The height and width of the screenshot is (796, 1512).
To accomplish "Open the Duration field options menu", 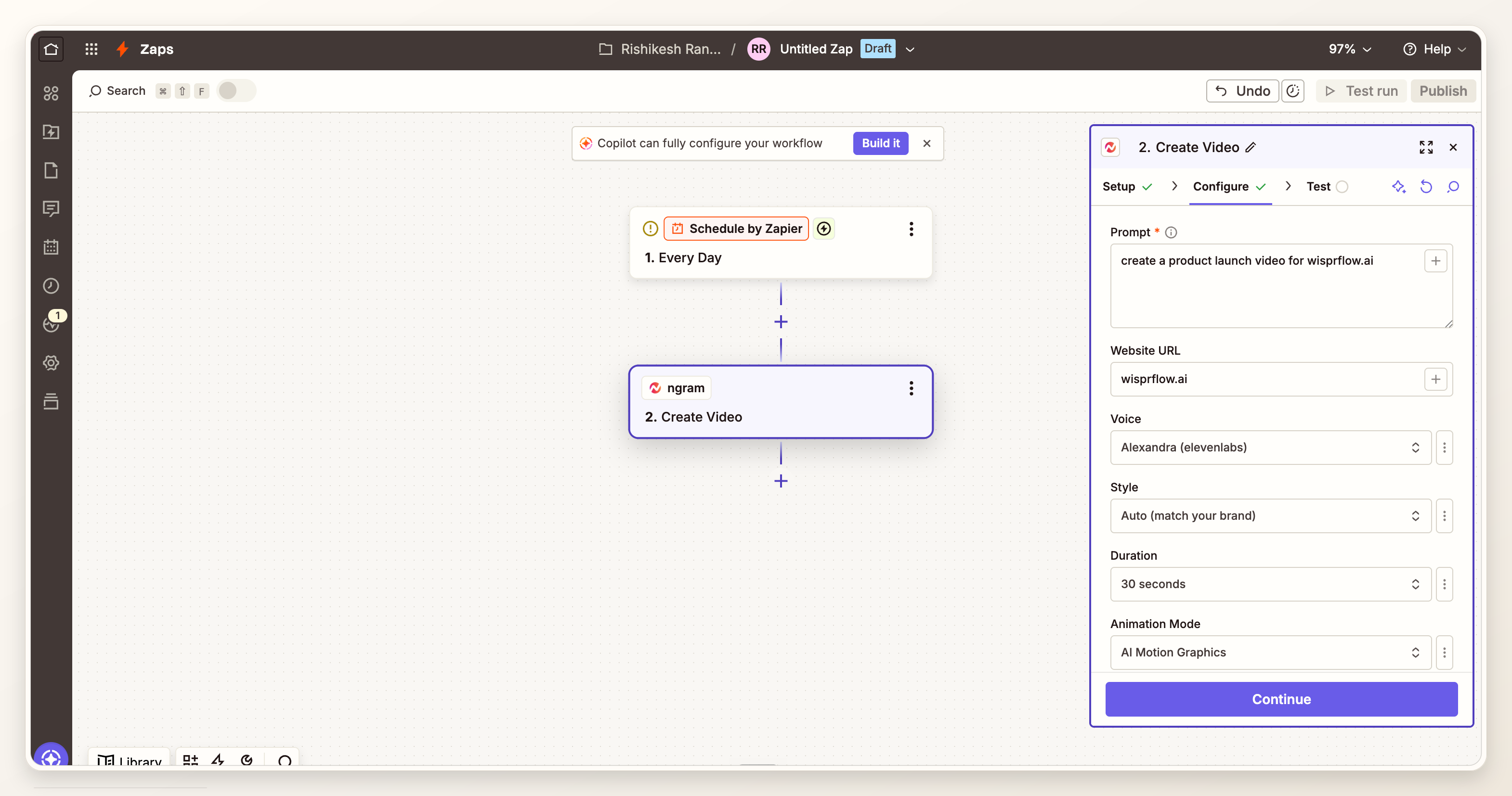I will 1444,584.
